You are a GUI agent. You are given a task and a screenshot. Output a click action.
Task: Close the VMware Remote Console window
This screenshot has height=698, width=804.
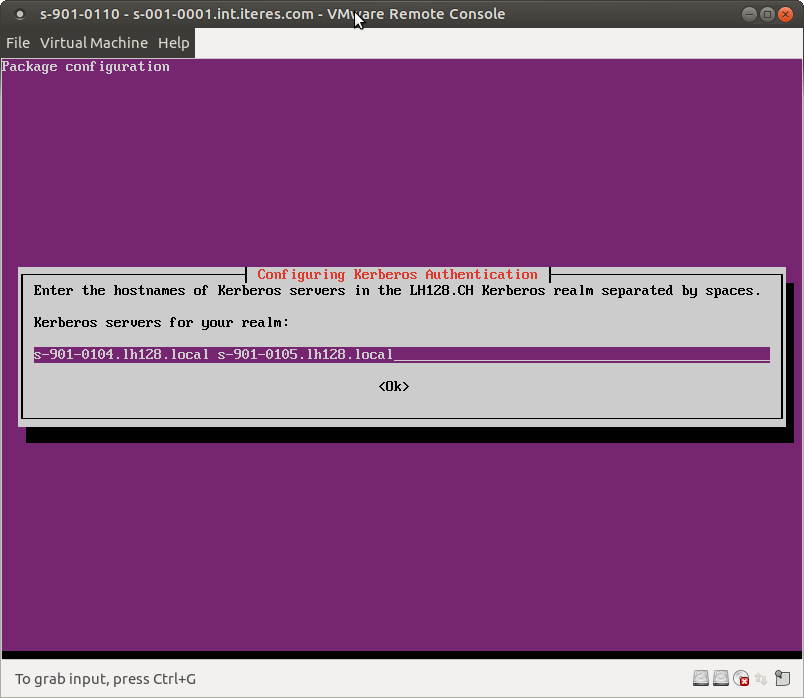(x=785, y=14)
